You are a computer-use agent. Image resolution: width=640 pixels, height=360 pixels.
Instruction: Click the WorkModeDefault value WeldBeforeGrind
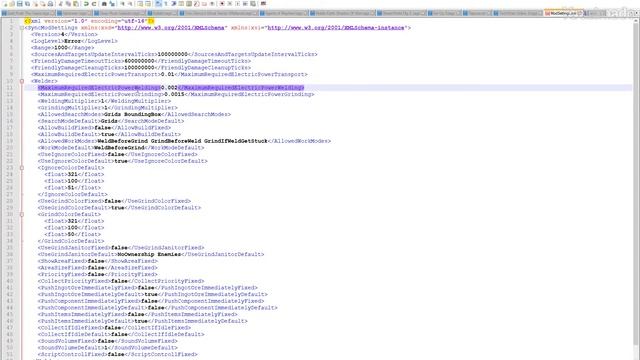[119, 148]
